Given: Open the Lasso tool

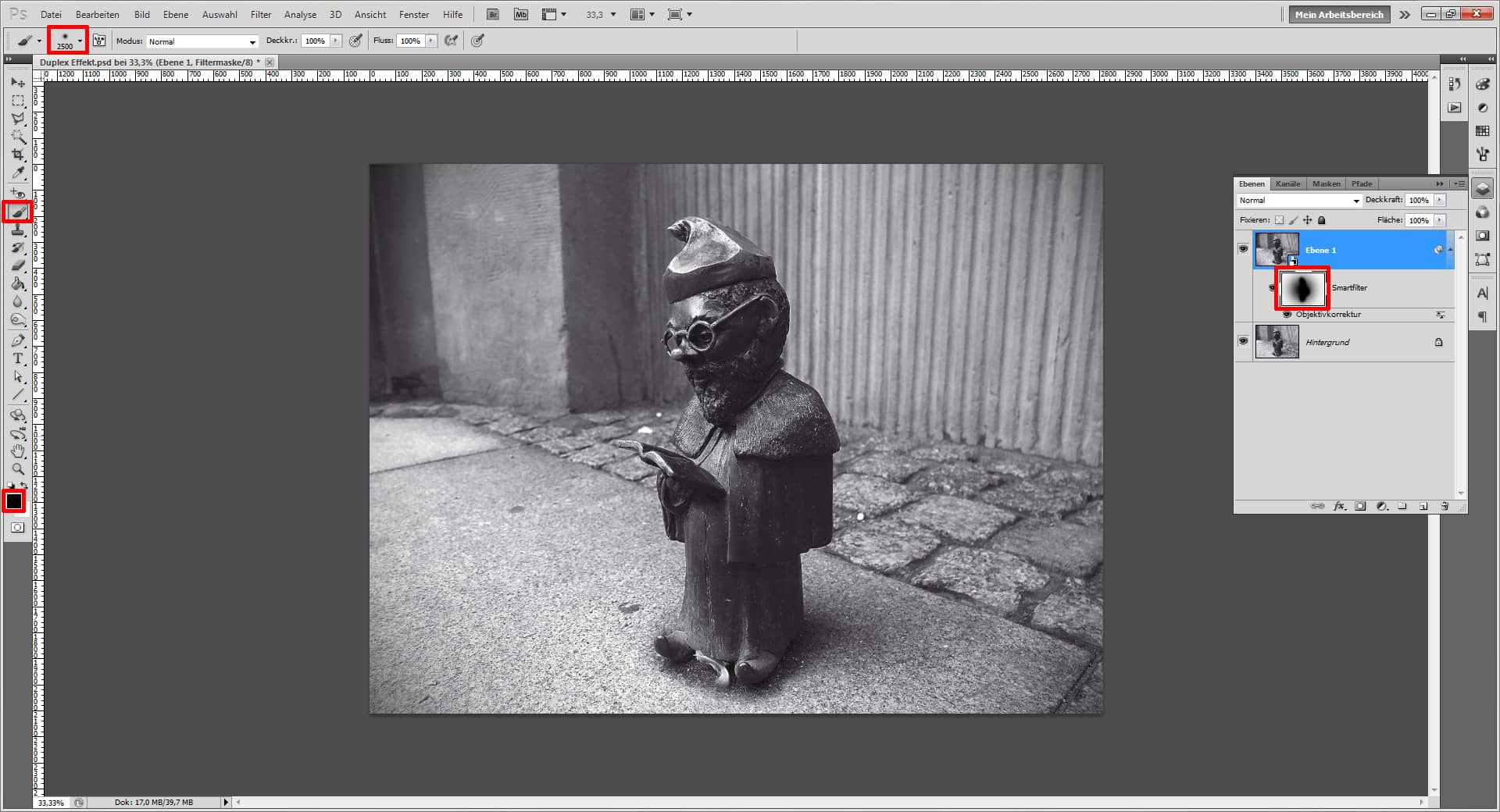Looking at the screenshot, I should click(17, 118).
